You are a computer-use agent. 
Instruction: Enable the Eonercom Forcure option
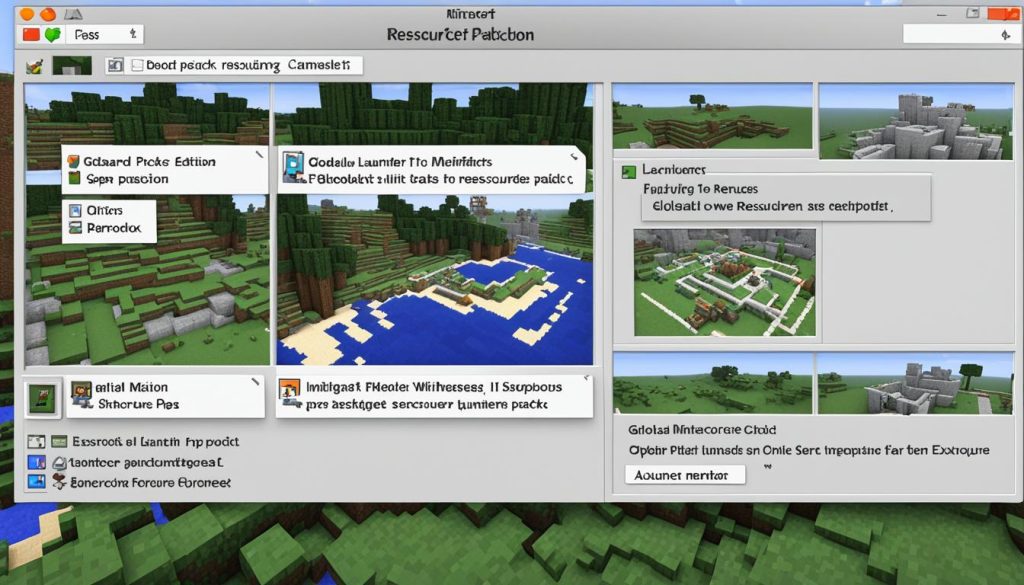(x=36, y=482)
